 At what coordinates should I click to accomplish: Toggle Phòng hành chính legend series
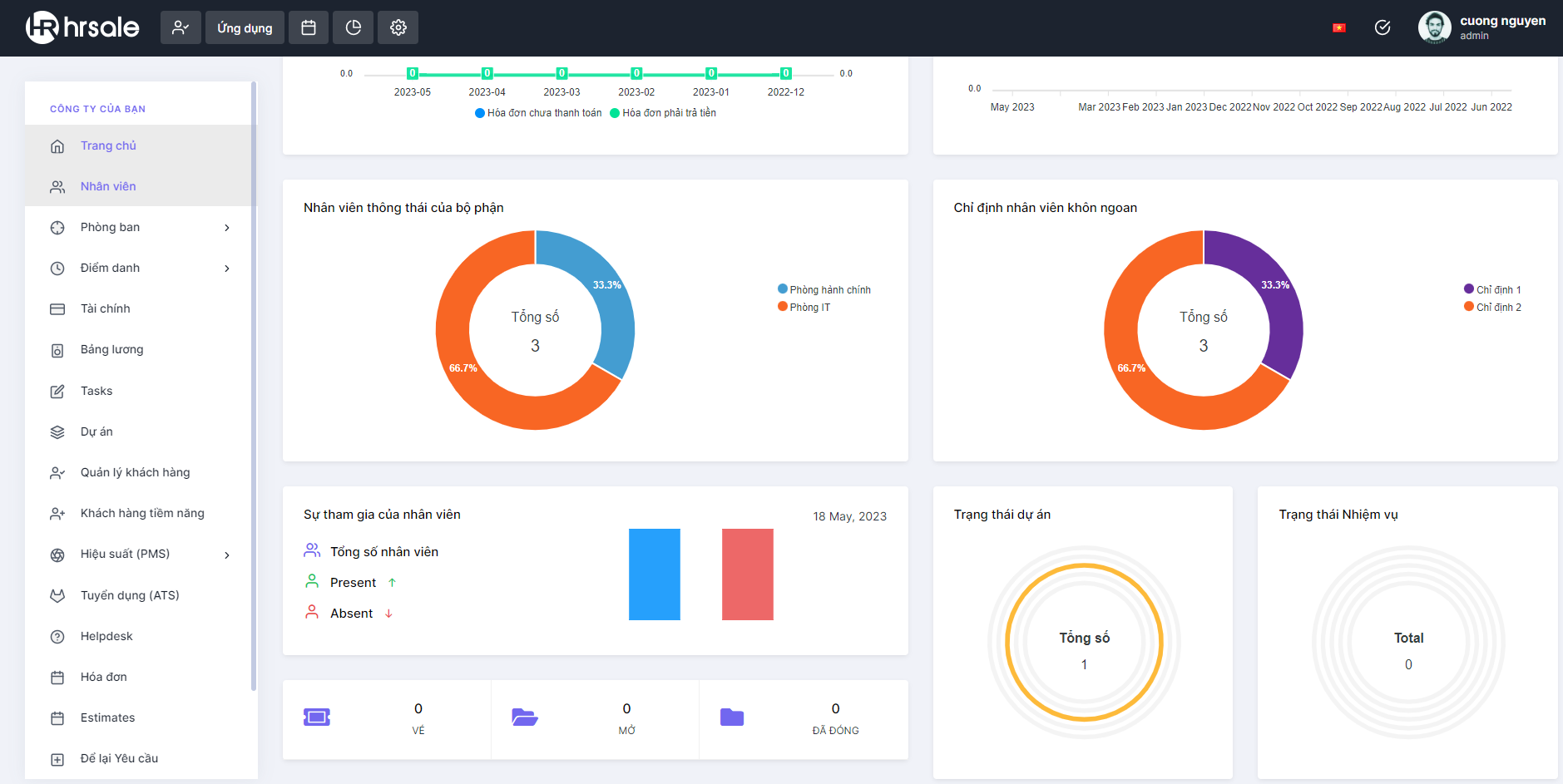[824, 289]
